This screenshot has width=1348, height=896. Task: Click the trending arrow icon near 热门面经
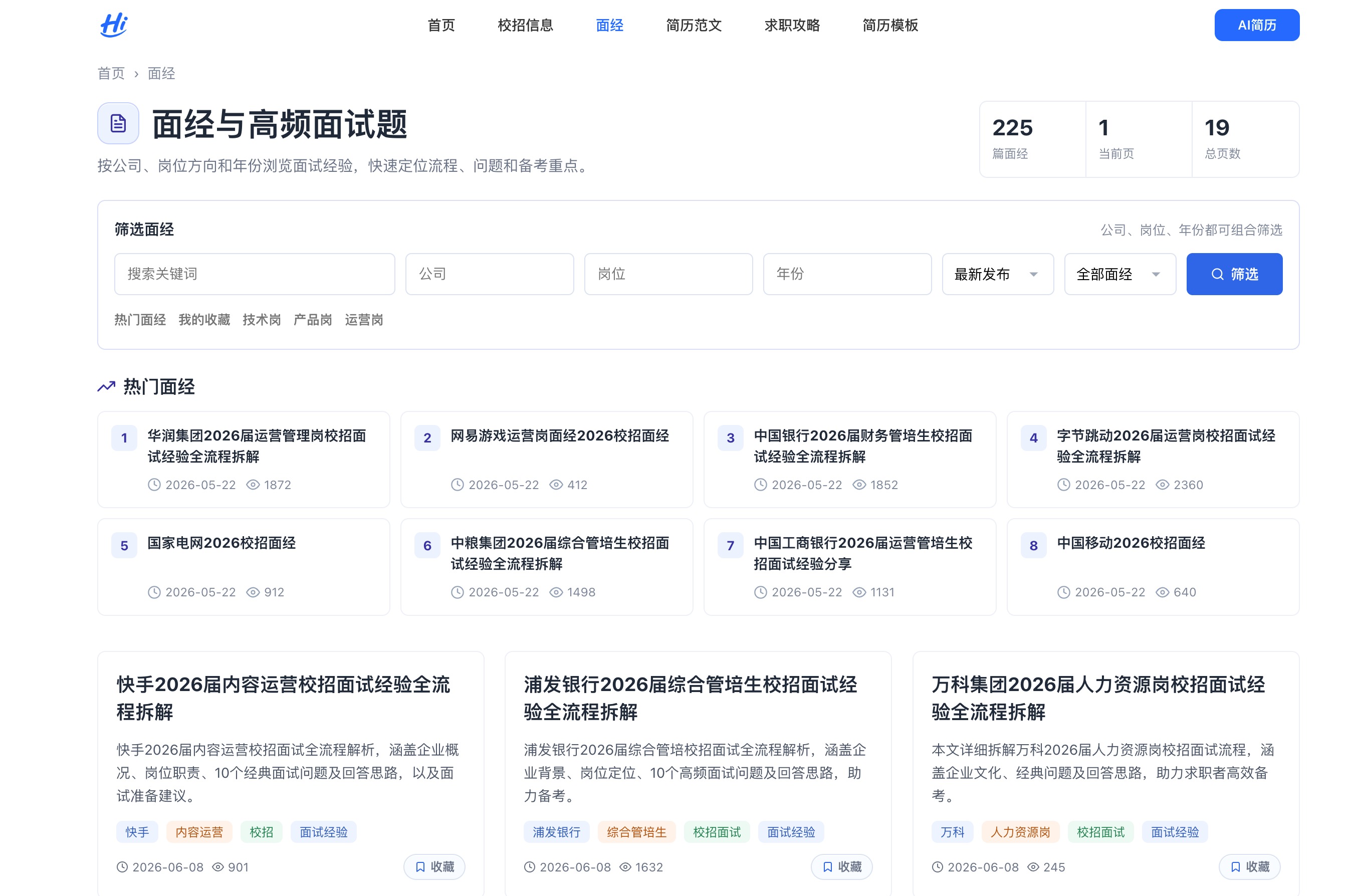point(106,387)
